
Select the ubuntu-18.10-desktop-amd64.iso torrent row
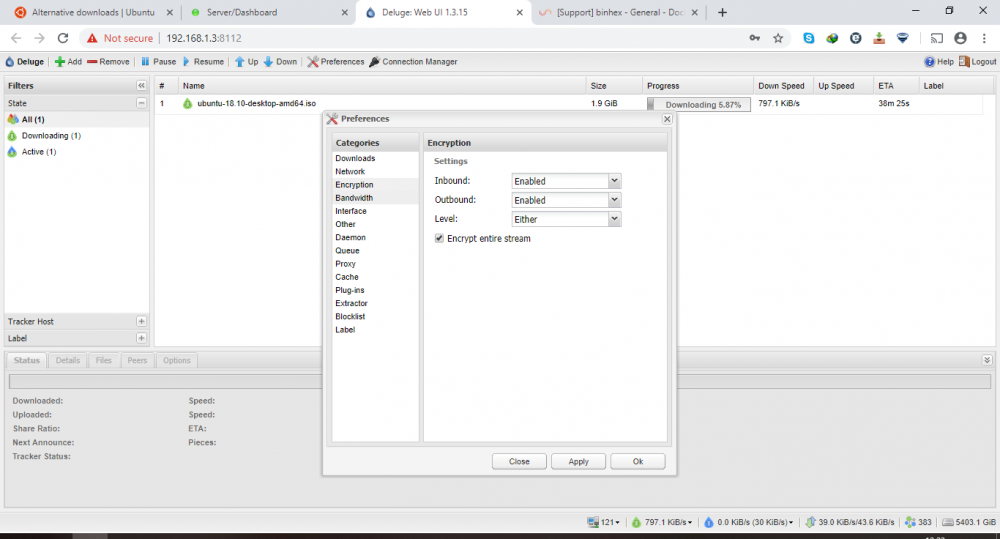[568, 103]
